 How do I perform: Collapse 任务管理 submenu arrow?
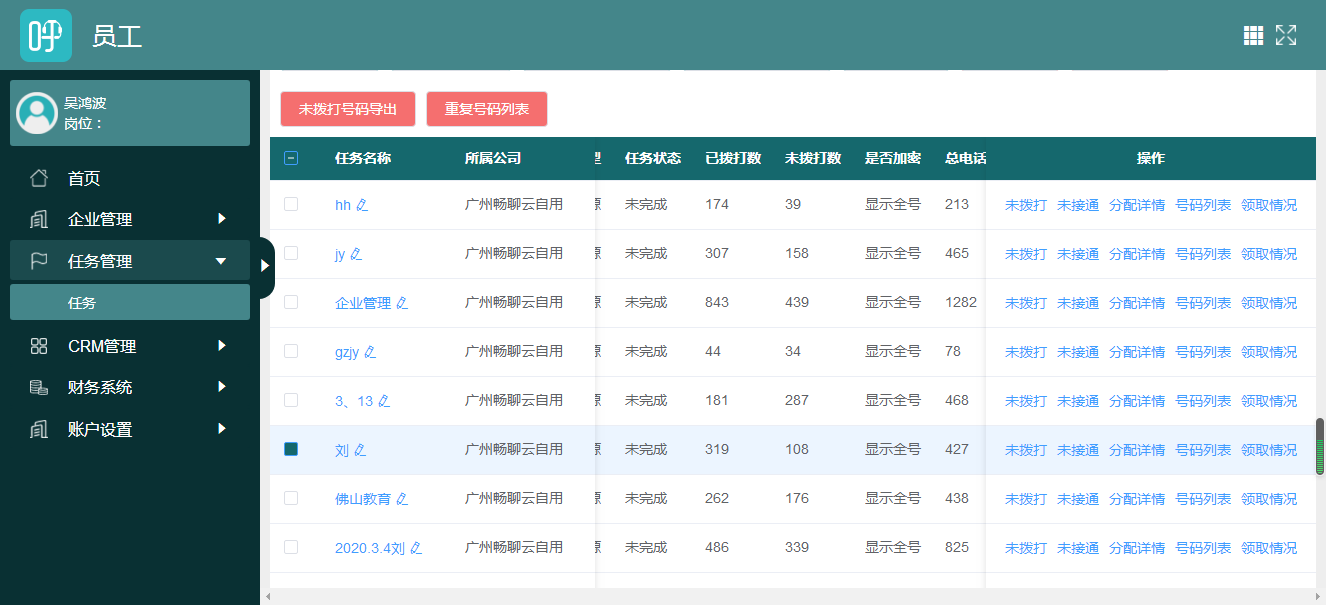[222, 261]
